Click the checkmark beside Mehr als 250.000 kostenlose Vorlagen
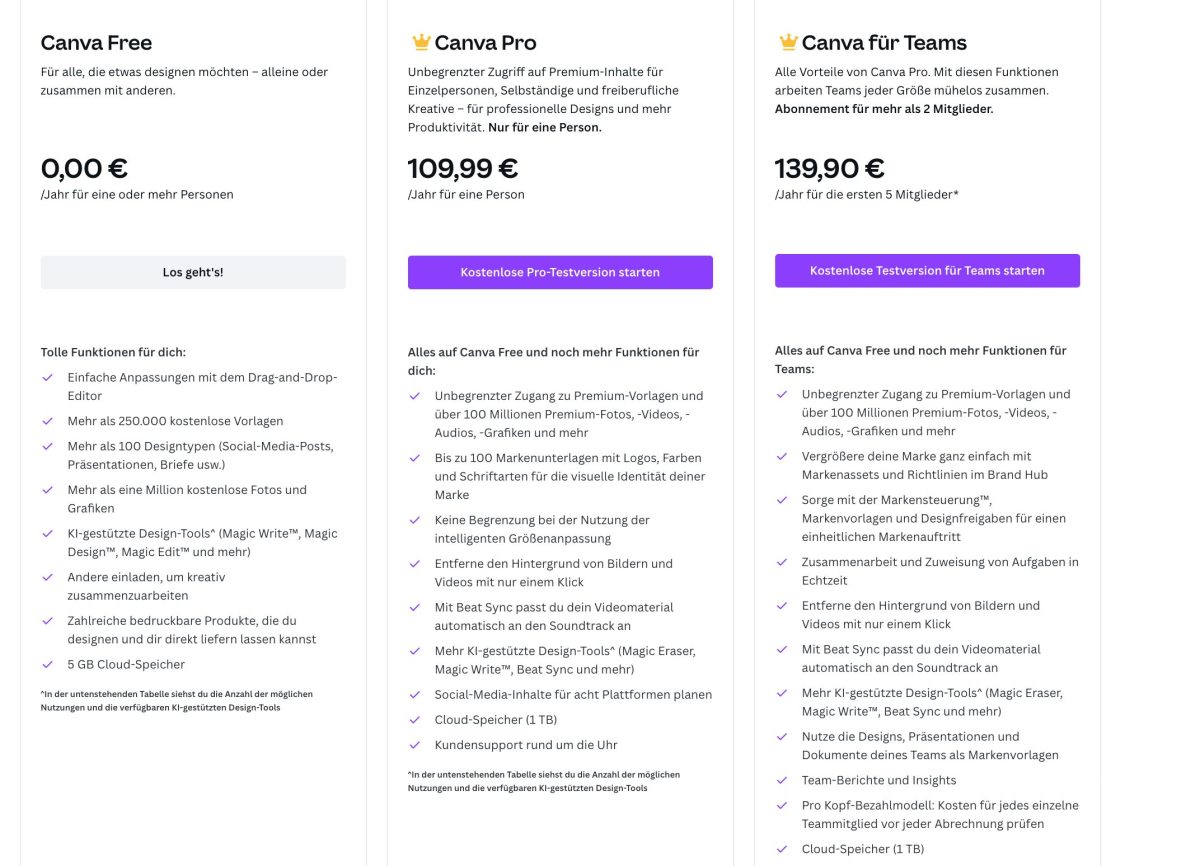1200x866 pixels. pos(47,421)
